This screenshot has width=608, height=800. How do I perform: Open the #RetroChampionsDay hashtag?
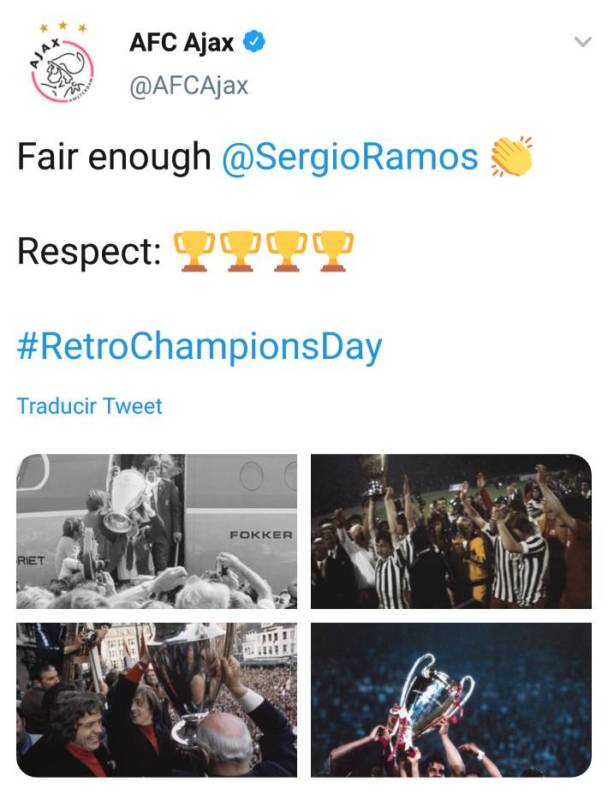[200, 346]
